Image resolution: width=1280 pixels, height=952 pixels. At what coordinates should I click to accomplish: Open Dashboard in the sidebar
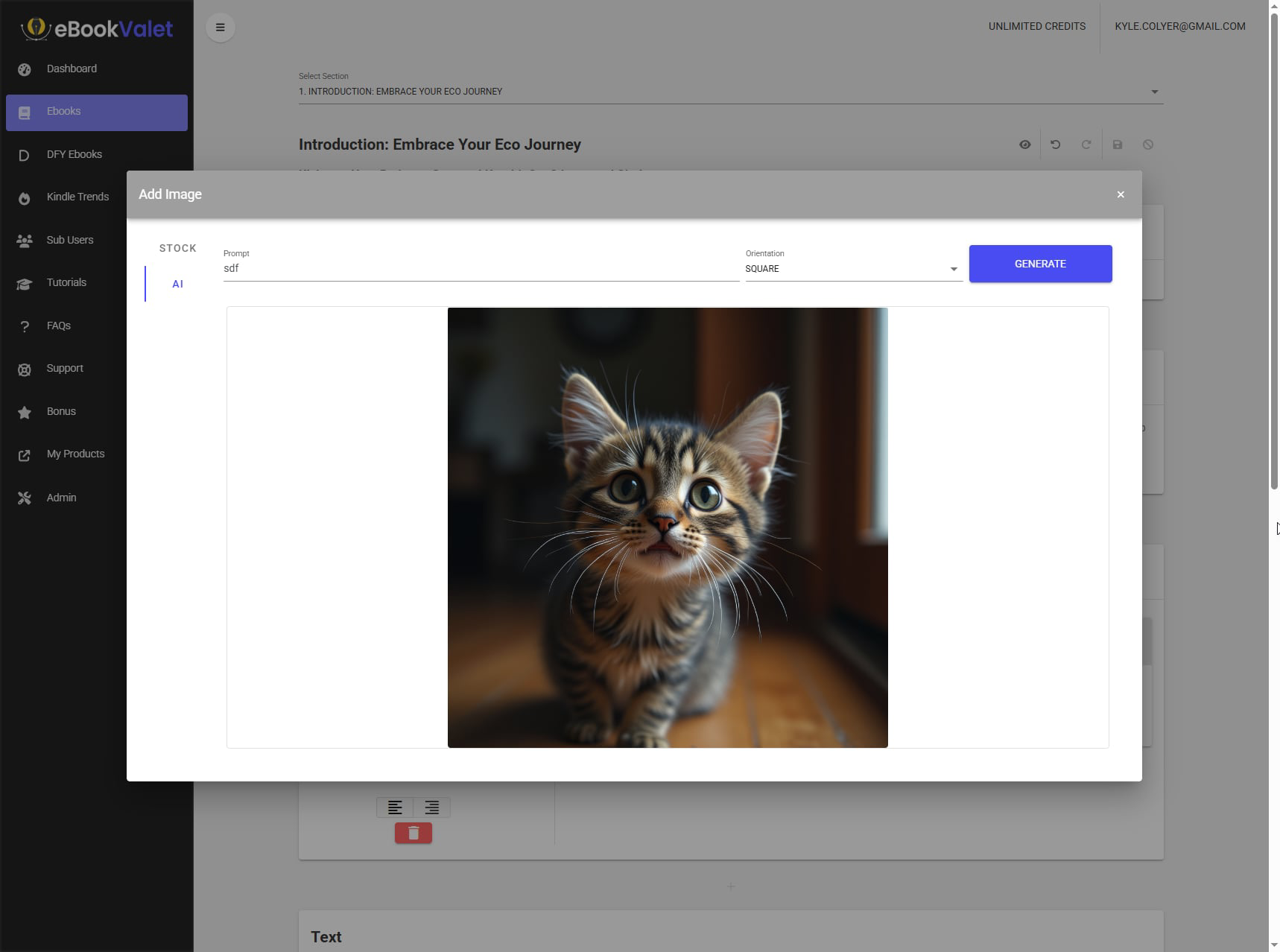72,69
